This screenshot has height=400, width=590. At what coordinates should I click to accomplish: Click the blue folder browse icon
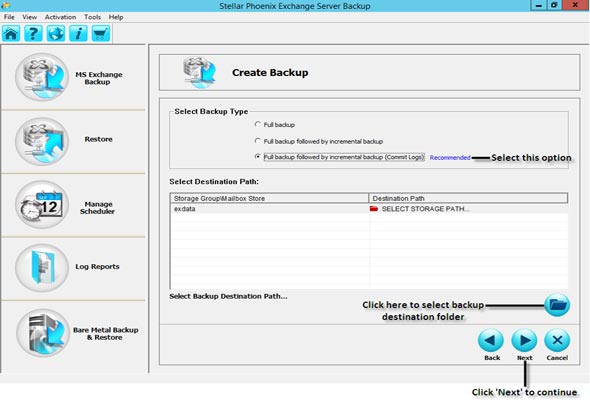pos(557,305)
